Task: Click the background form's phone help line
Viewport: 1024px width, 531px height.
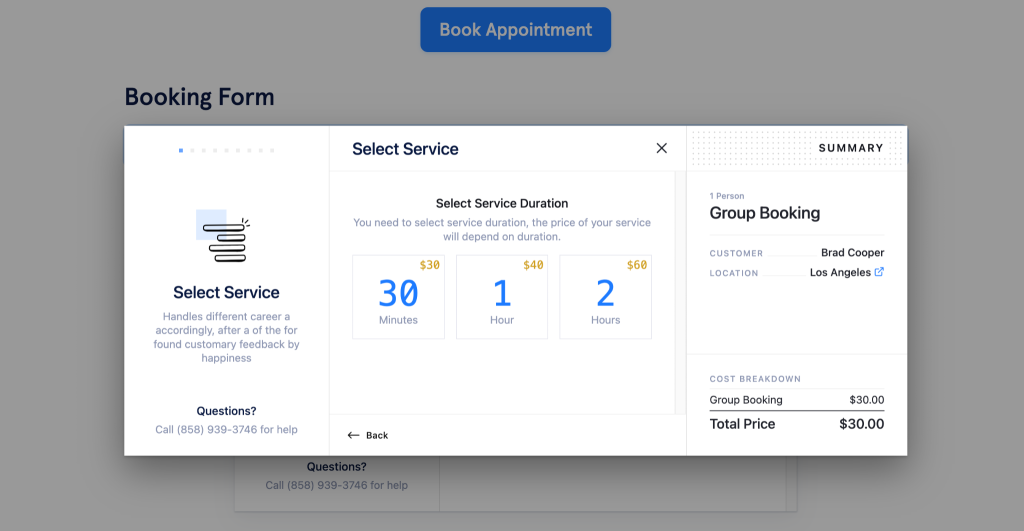Action: point(336,485)
